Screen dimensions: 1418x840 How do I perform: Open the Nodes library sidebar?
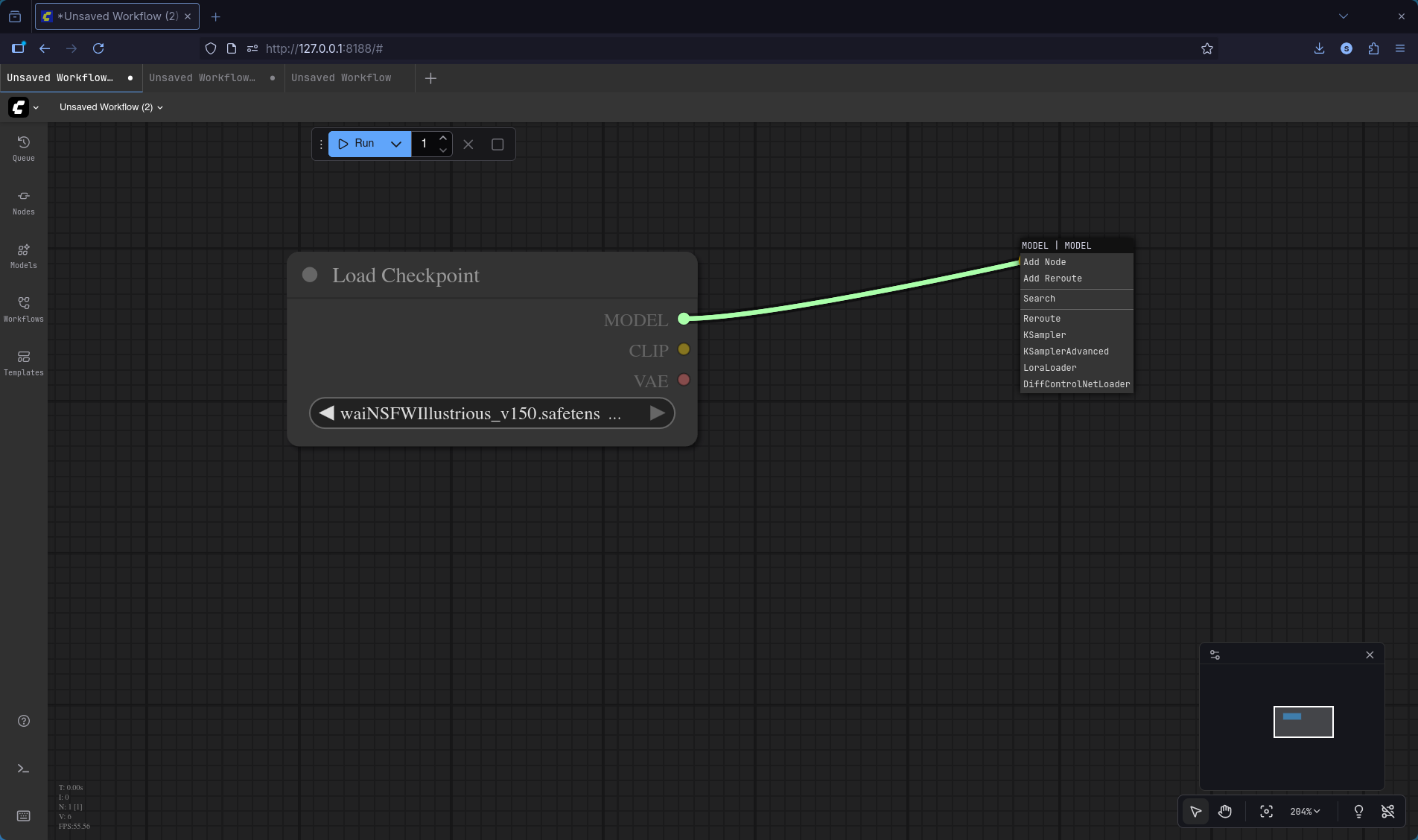[23, 202]
